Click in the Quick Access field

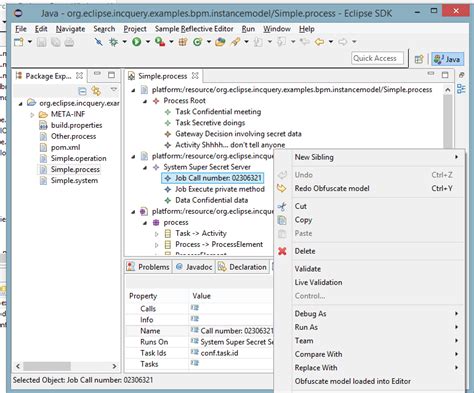pos(377,58)
